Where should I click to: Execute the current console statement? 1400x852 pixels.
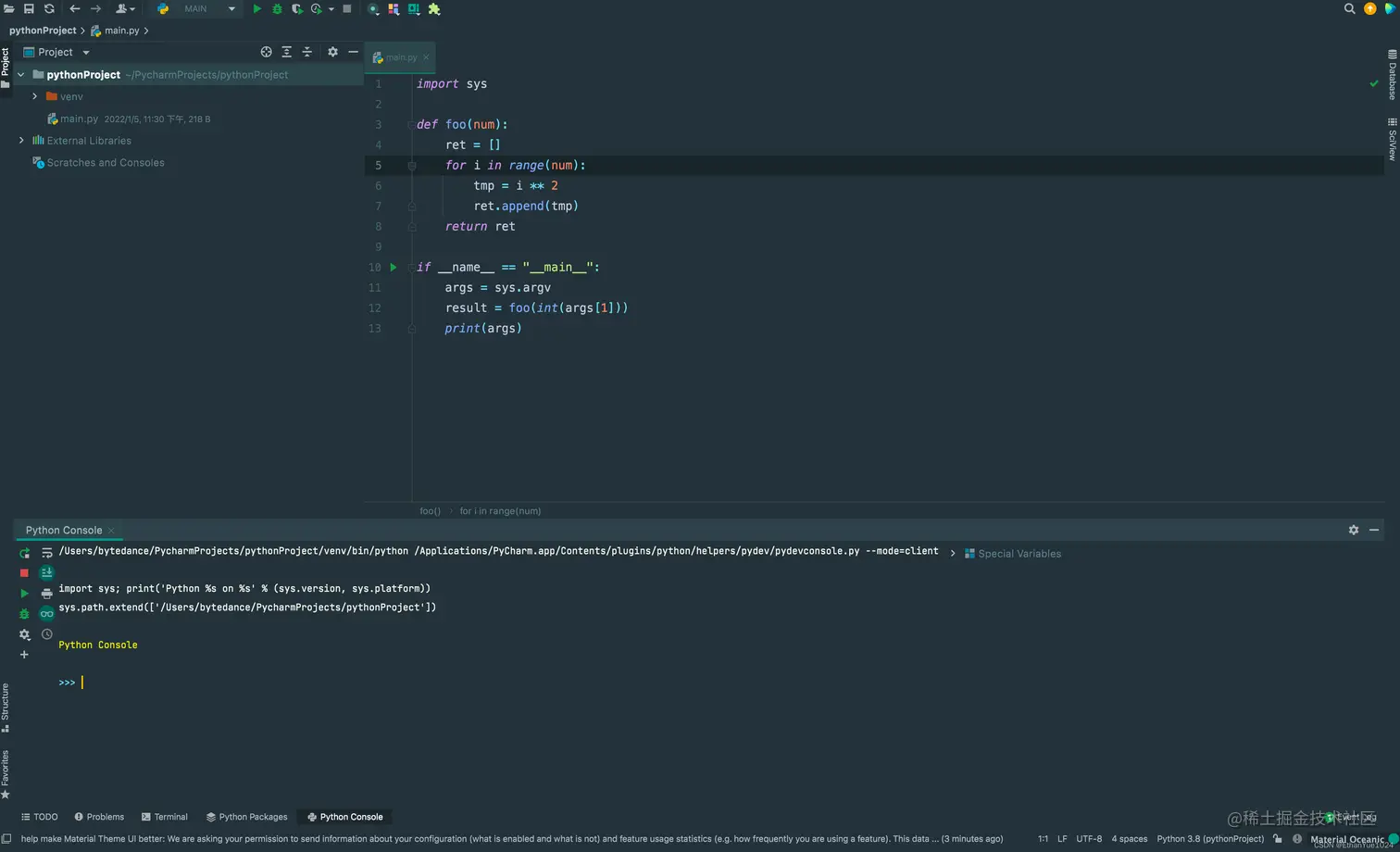tap(24, 594)
